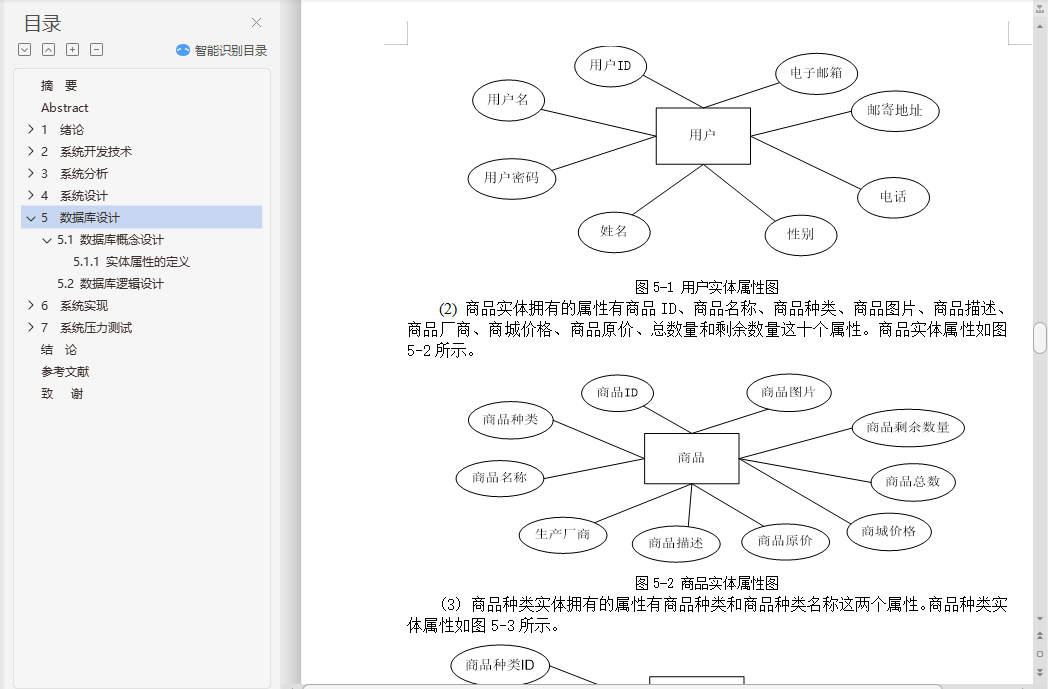Close the 目录 navigation pane
The image size is (1048, 689).
(256, 23)
